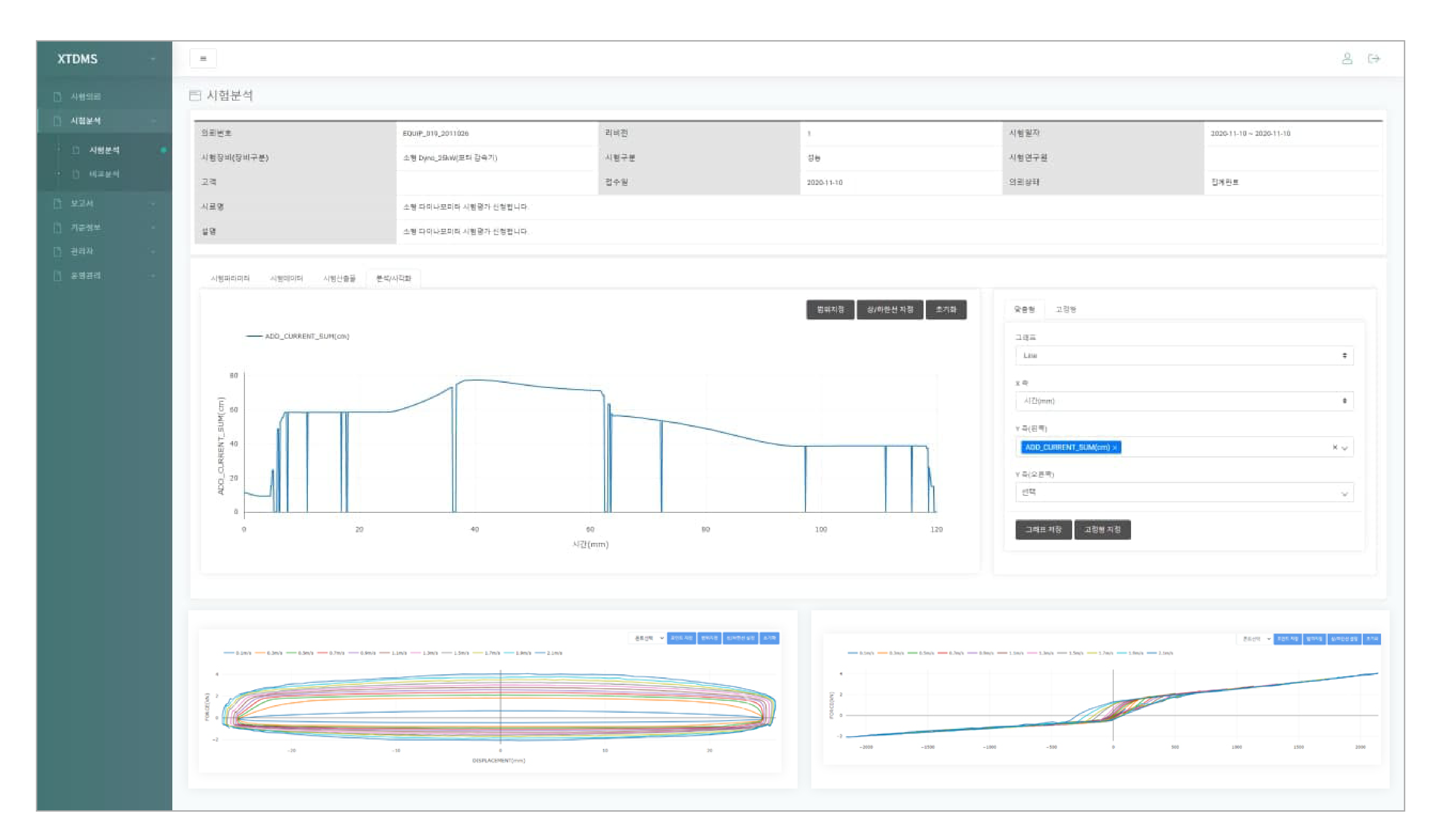The image size is (1444, 840).
Task: Expand the 운영관리 sidebar menu chevron
Action: [153, 276]
